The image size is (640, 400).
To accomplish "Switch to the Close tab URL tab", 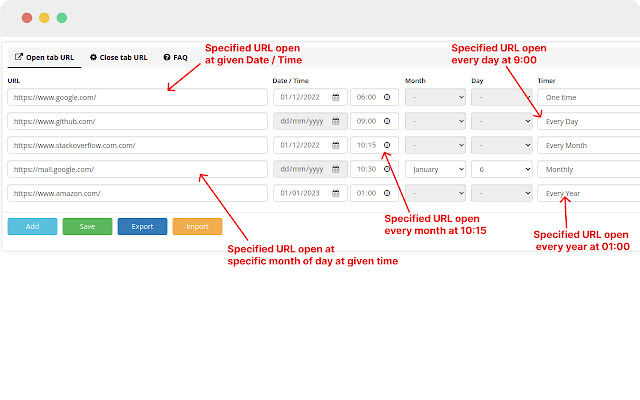I will 118,57.
